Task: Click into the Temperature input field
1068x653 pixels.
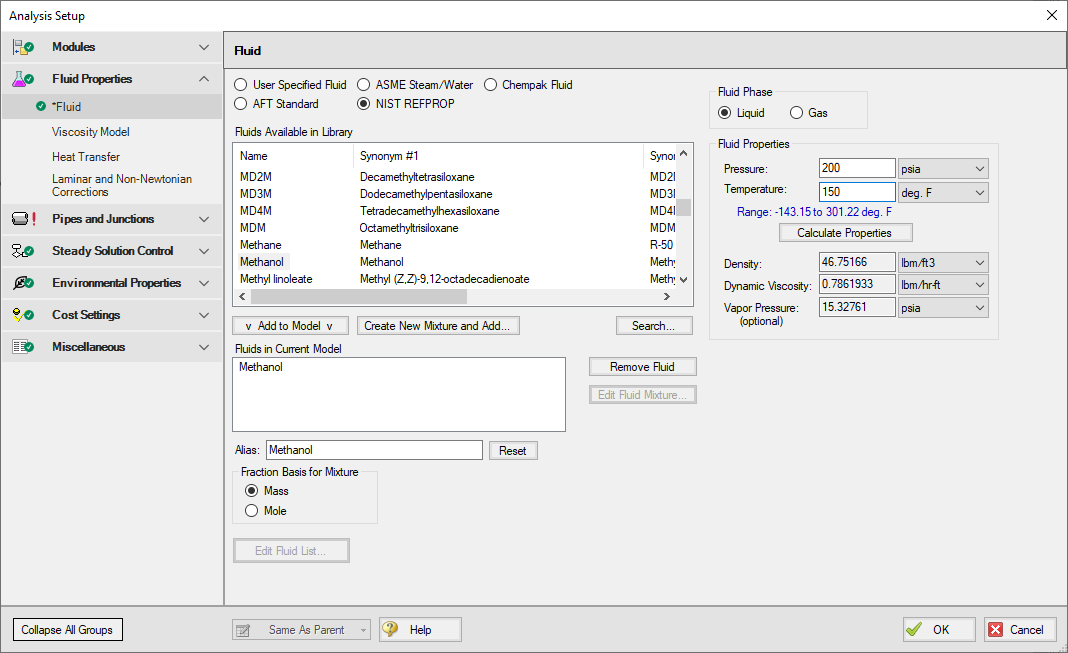Action: point(856,192)
